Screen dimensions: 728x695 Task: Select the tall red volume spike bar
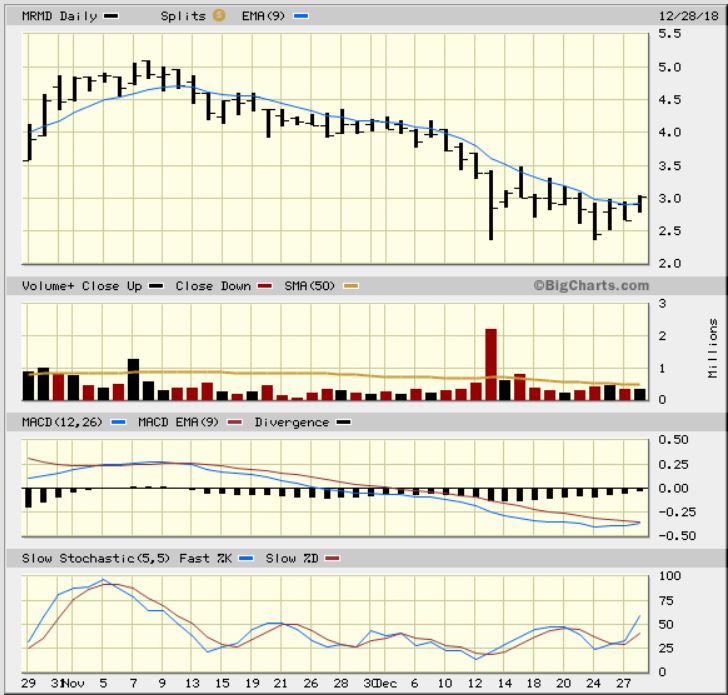491,364
